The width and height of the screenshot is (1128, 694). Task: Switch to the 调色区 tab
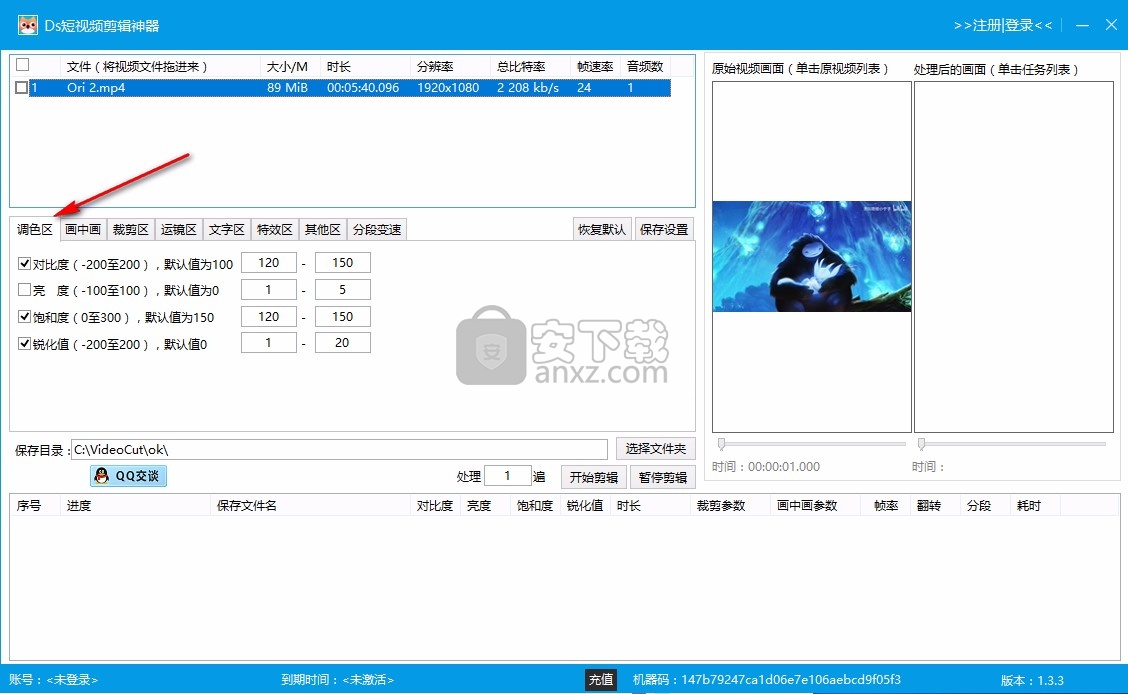(x=35, y=229)
